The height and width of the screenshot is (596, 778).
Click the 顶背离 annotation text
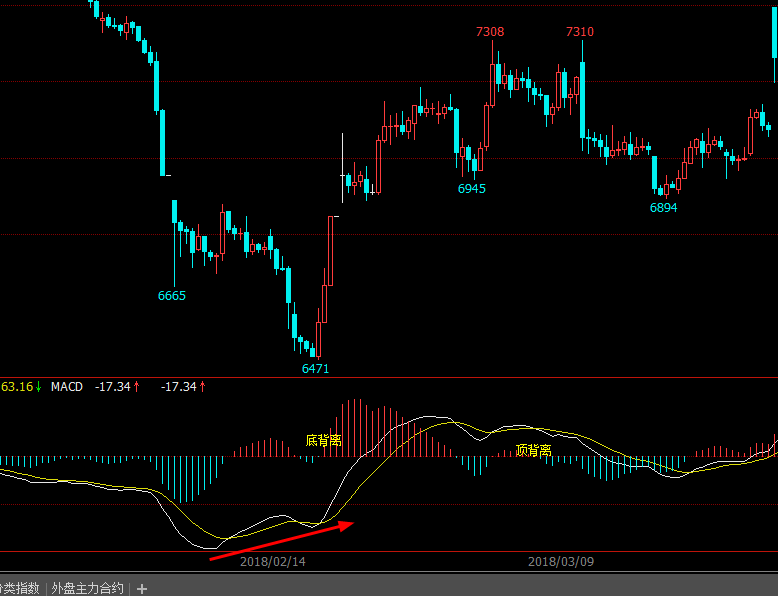click(533, 450)
